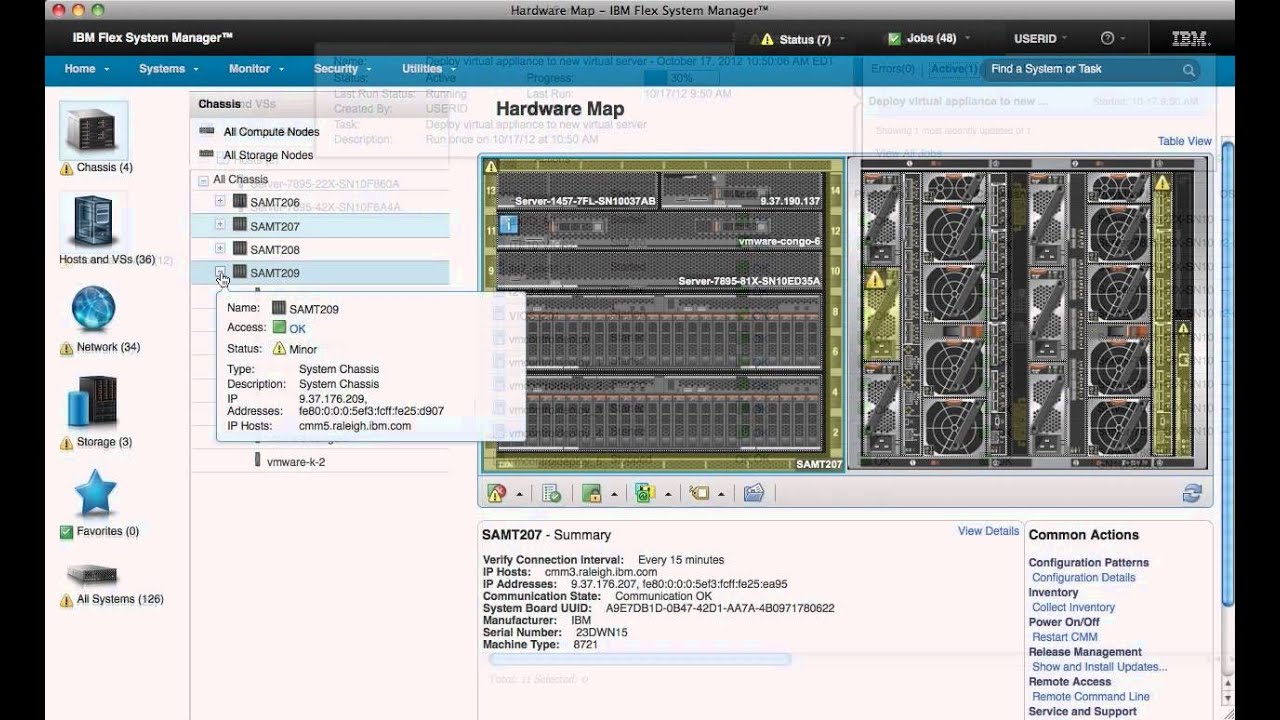Viewport: 1280px width, 720px height.
Task: Click the compliance checklist toolbar icon
Action: click(551, 493)
